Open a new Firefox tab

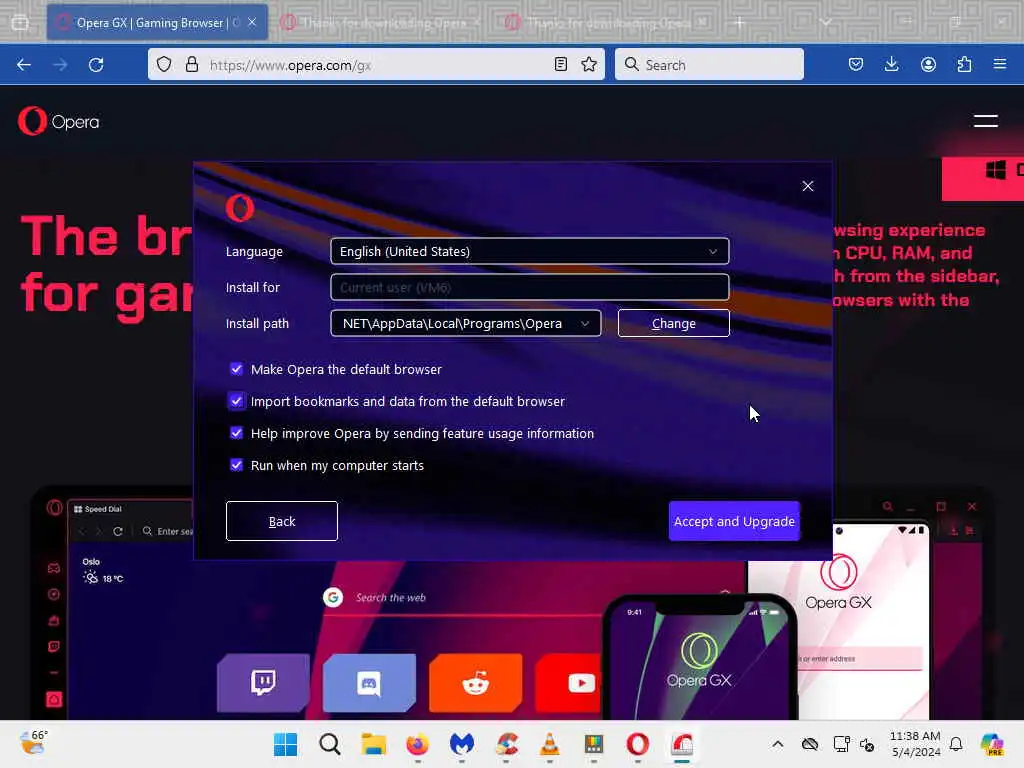click(739, 22)
